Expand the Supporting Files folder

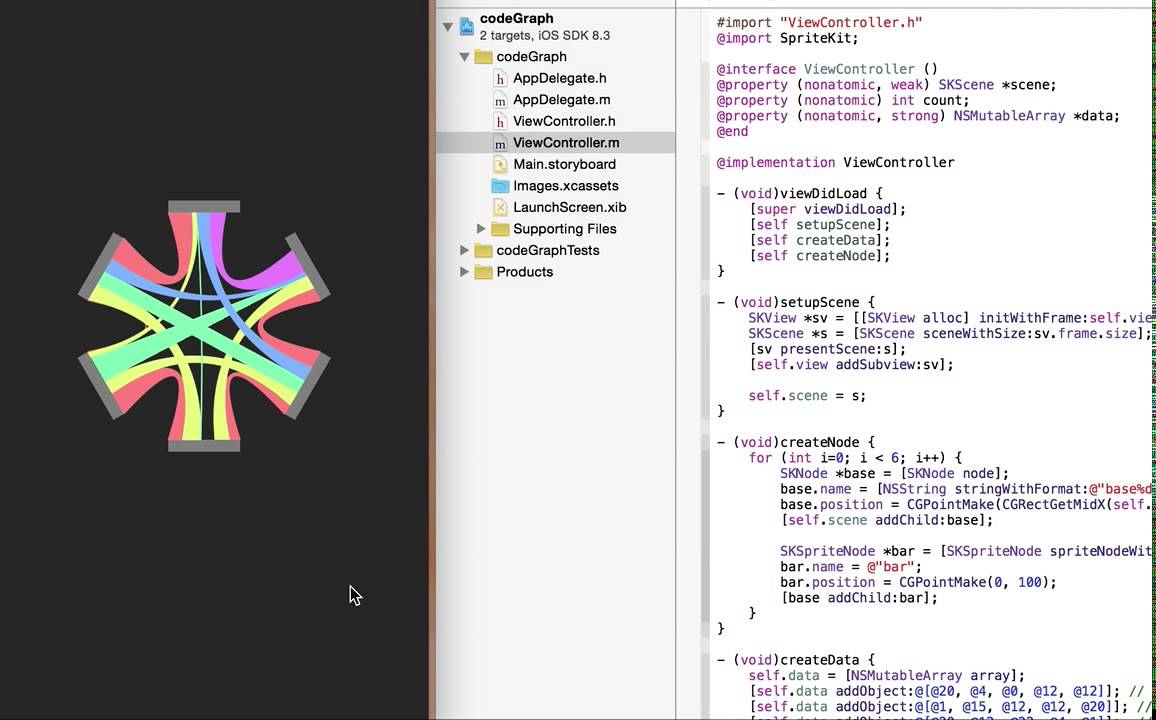(x=481, y=228)
